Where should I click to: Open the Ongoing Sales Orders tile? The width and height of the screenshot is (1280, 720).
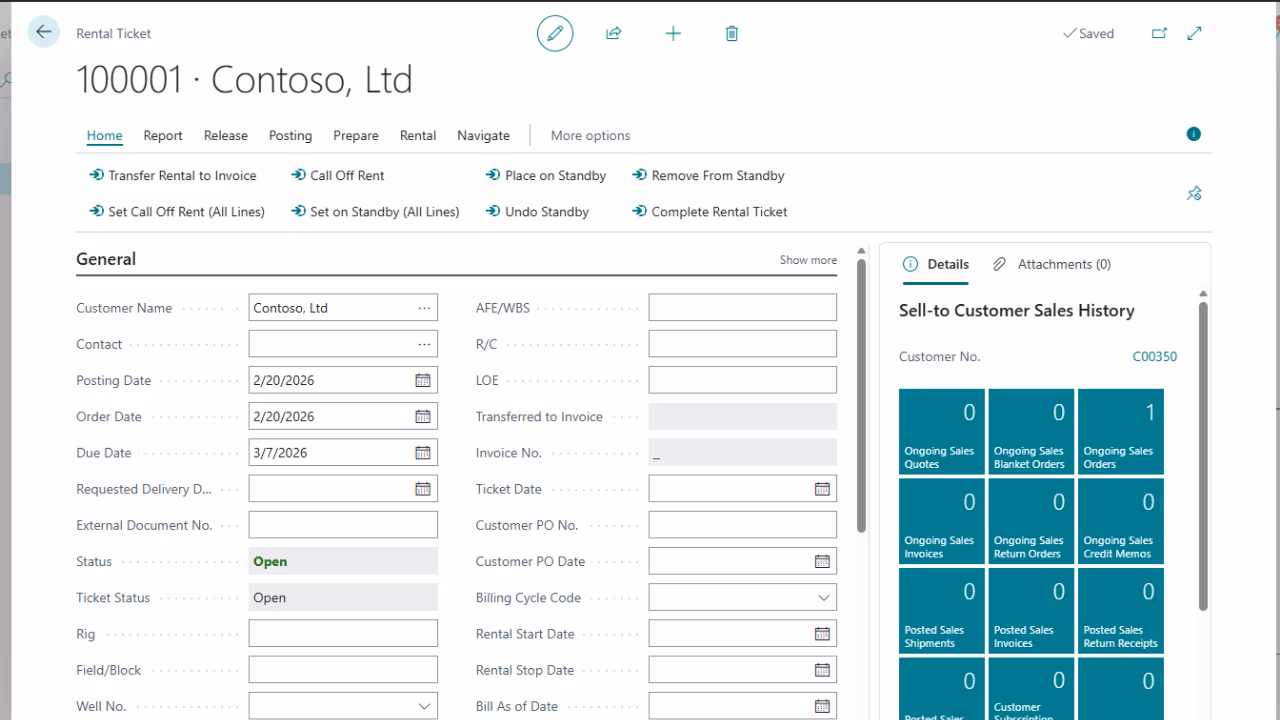point(1121,431)
